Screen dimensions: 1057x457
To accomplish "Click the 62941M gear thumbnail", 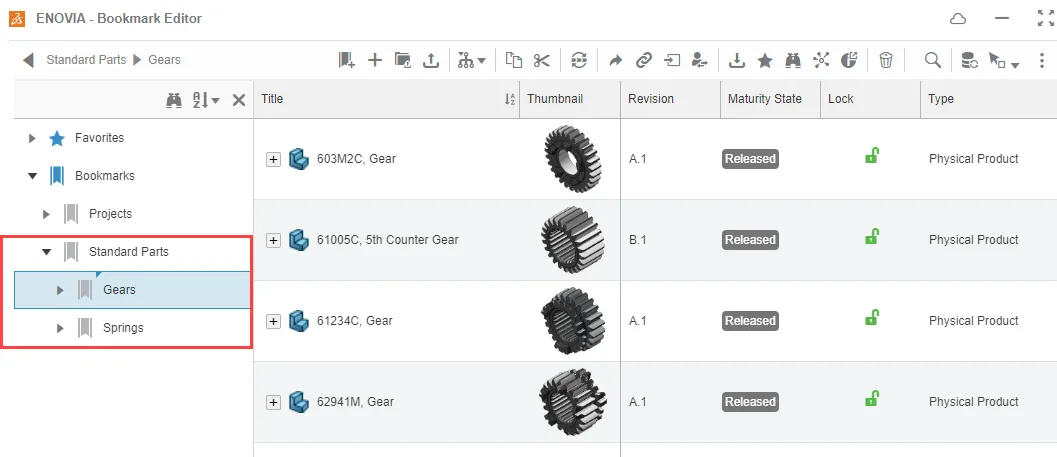I will [572, 400].
